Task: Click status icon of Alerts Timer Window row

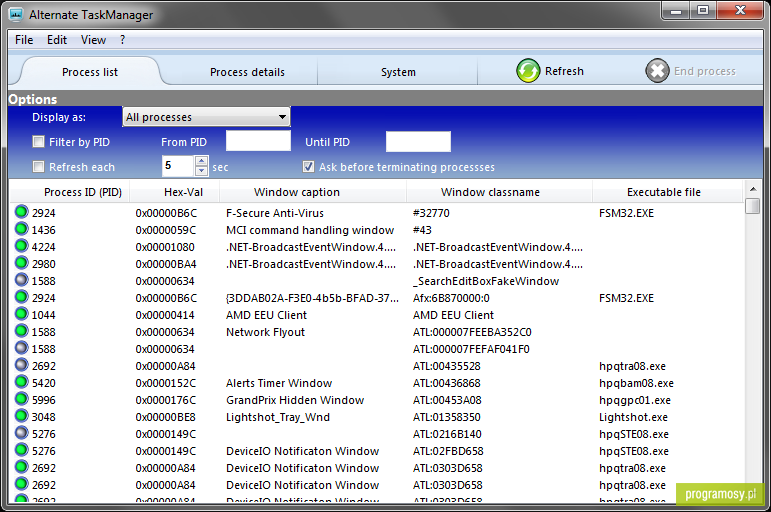Action: pyautogui.click(x=21, y=382)
